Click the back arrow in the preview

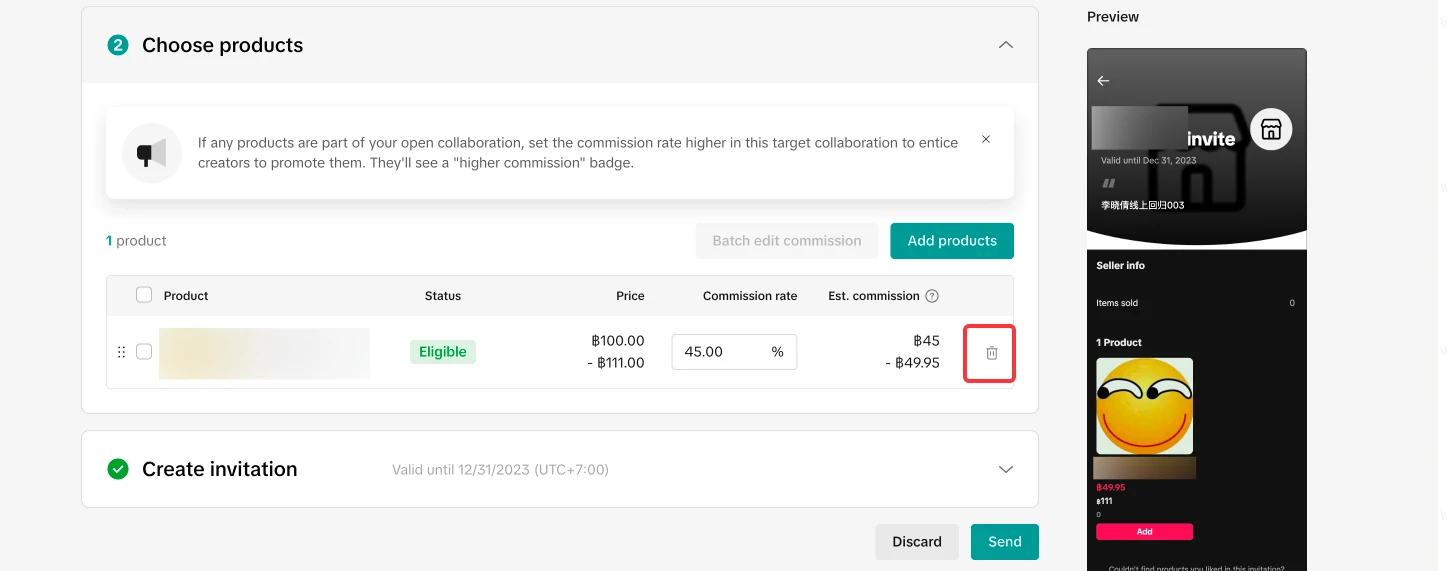click(x=1103, y=81)
